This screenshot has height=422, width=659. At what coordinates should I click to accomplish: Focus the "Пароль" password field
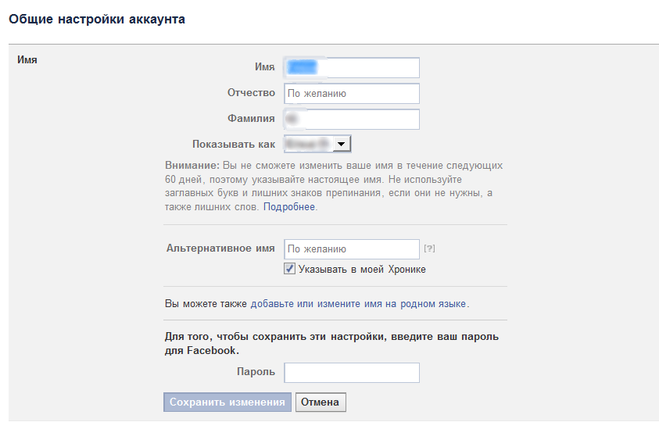click(x=351, y=373)
